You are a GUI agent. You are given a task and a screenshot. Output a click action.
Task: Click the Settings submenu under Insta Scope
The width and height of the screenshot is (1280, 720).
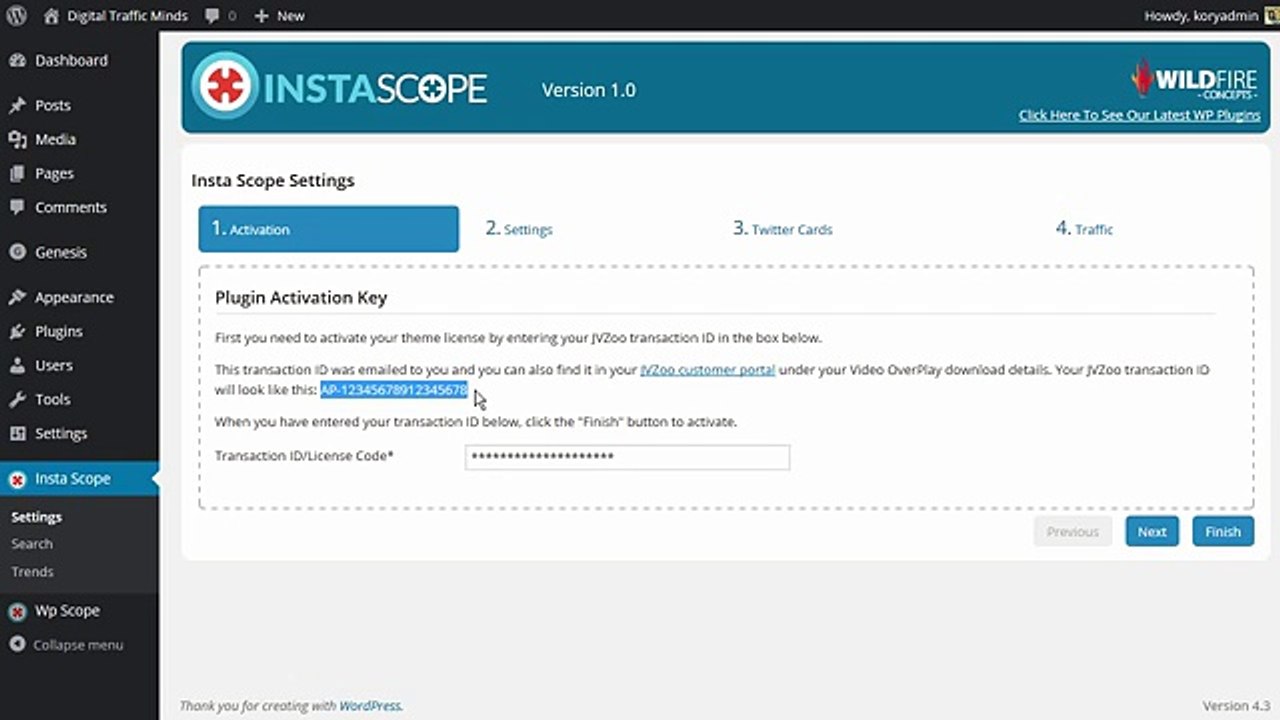point(36,517)
